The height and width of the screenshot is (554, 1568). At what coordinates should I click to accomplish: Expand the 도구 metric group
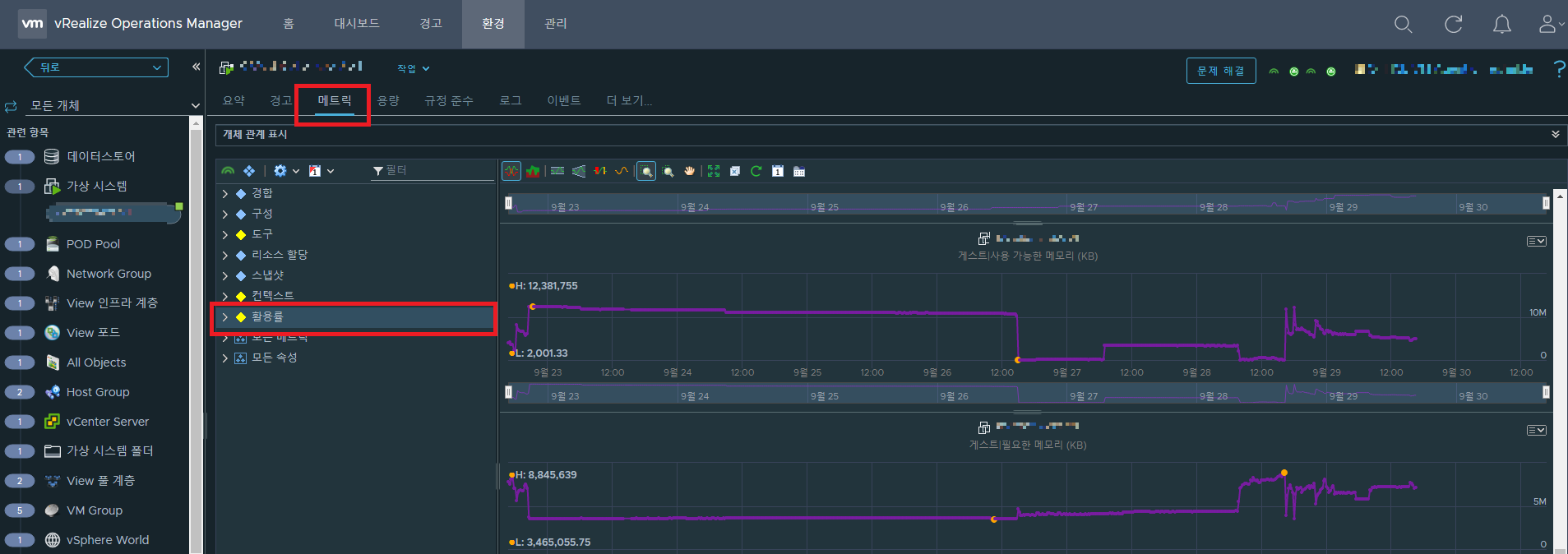pyautogui.click(x=225, y=234)
